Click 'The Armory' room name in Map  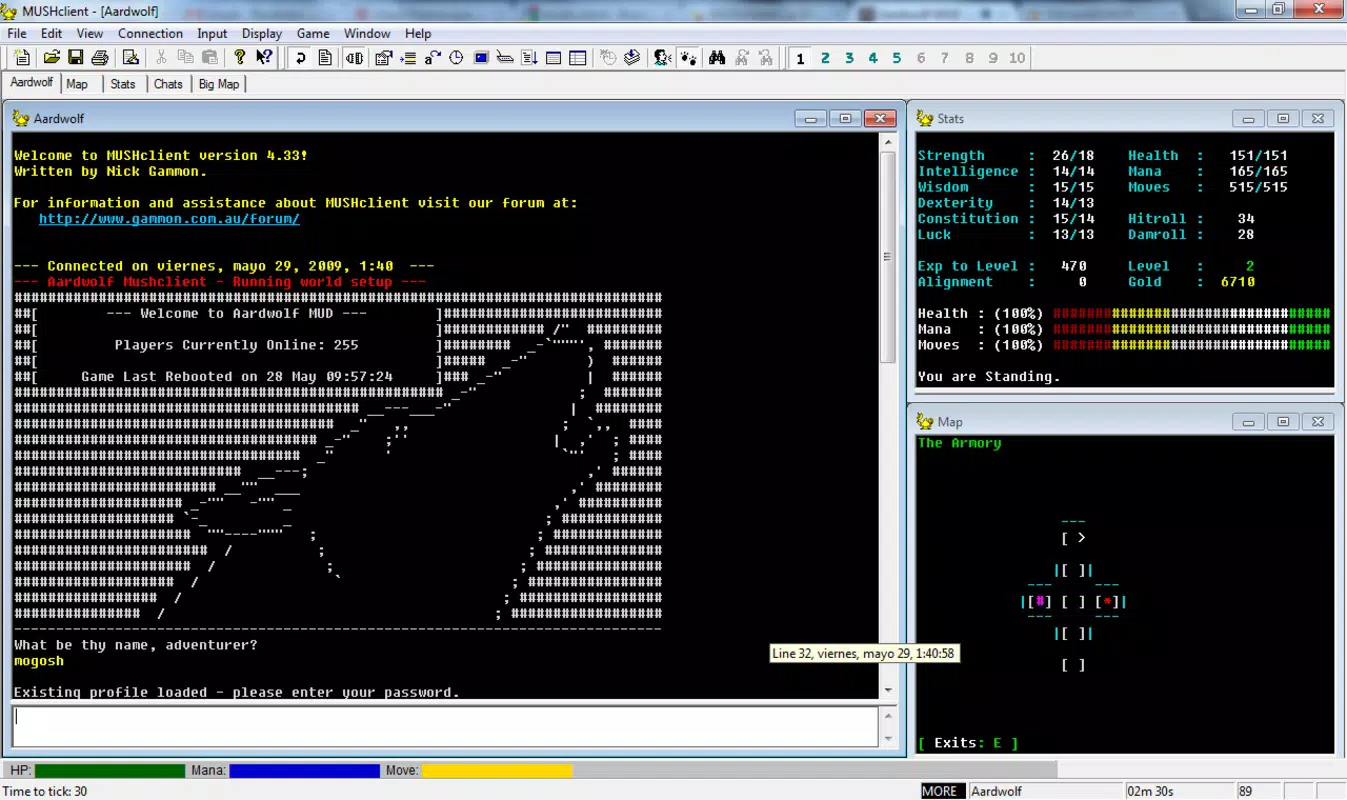point(959,443)
